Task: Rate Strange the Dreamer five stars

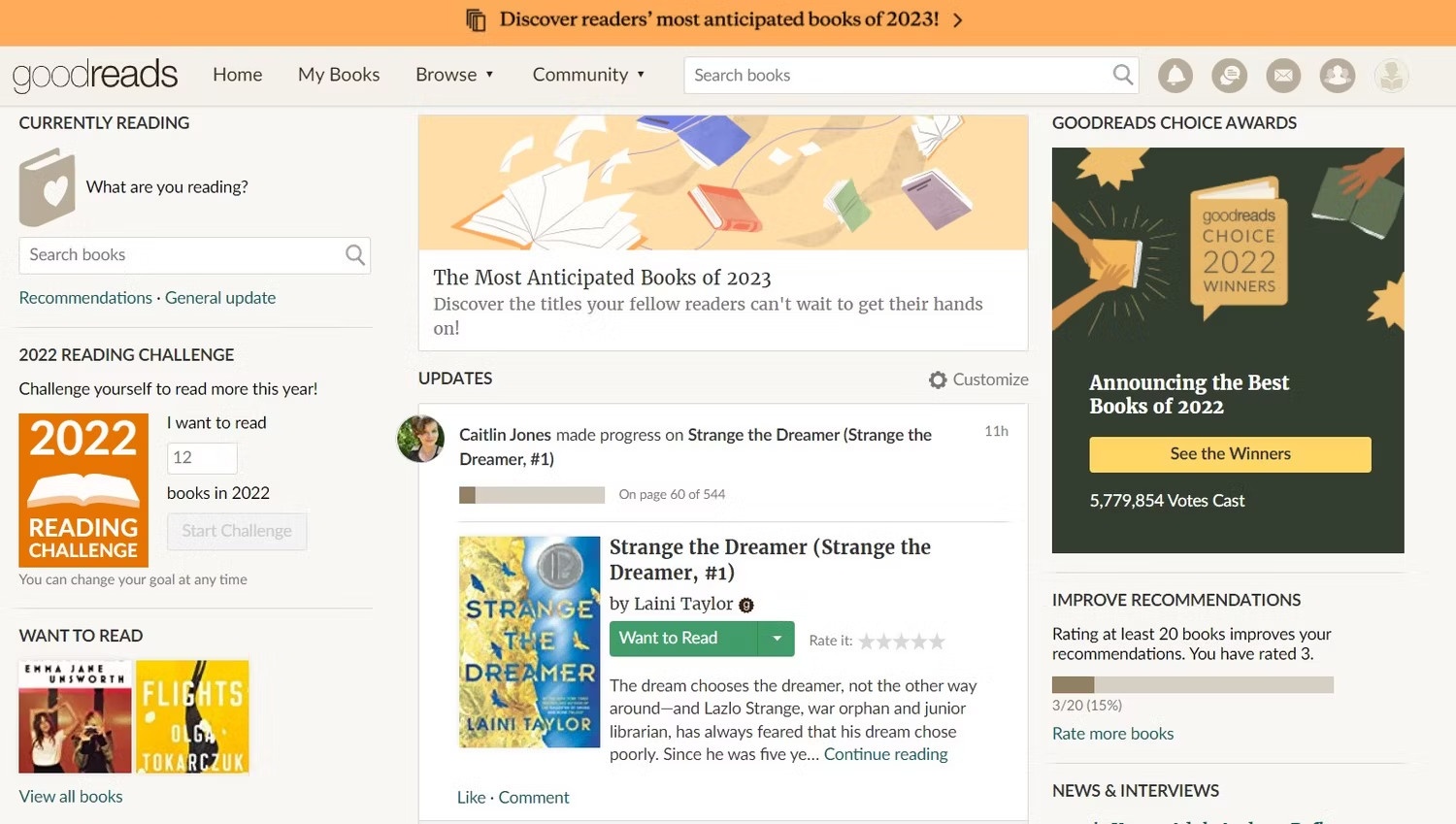Action: click(x=937, y=642)
